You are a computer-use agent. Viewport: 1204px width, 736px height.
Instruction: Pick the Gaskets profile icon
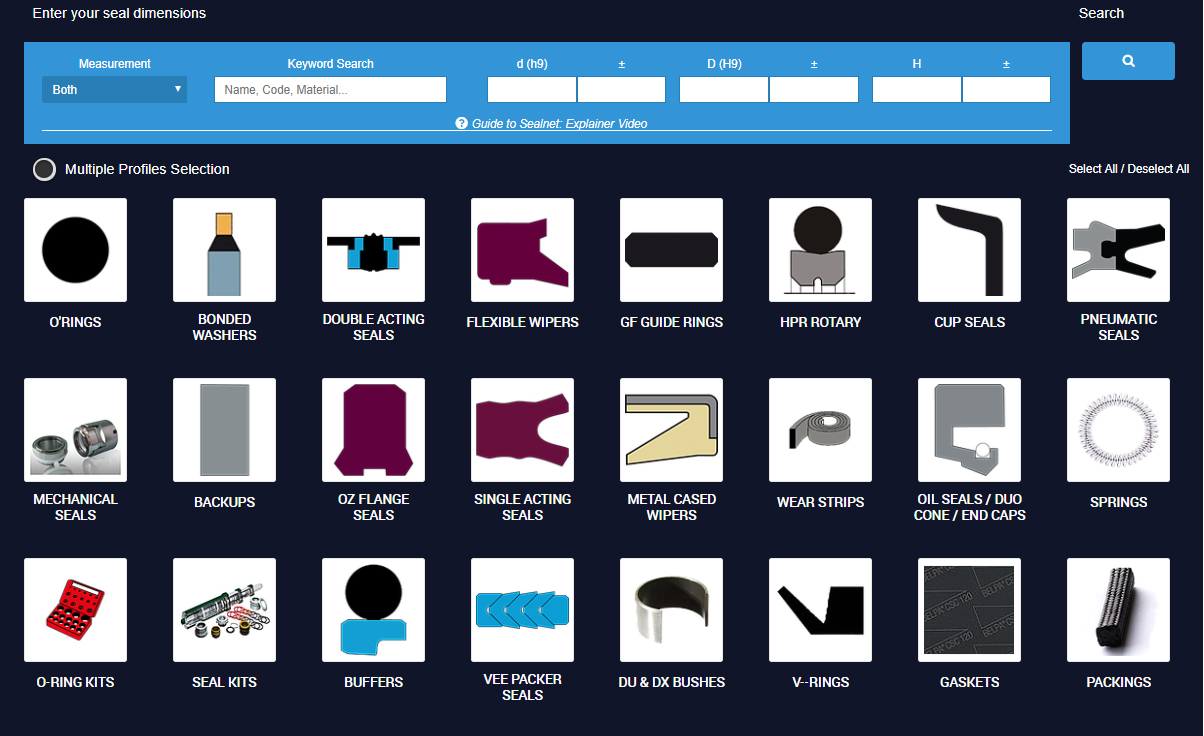point(969,610)
